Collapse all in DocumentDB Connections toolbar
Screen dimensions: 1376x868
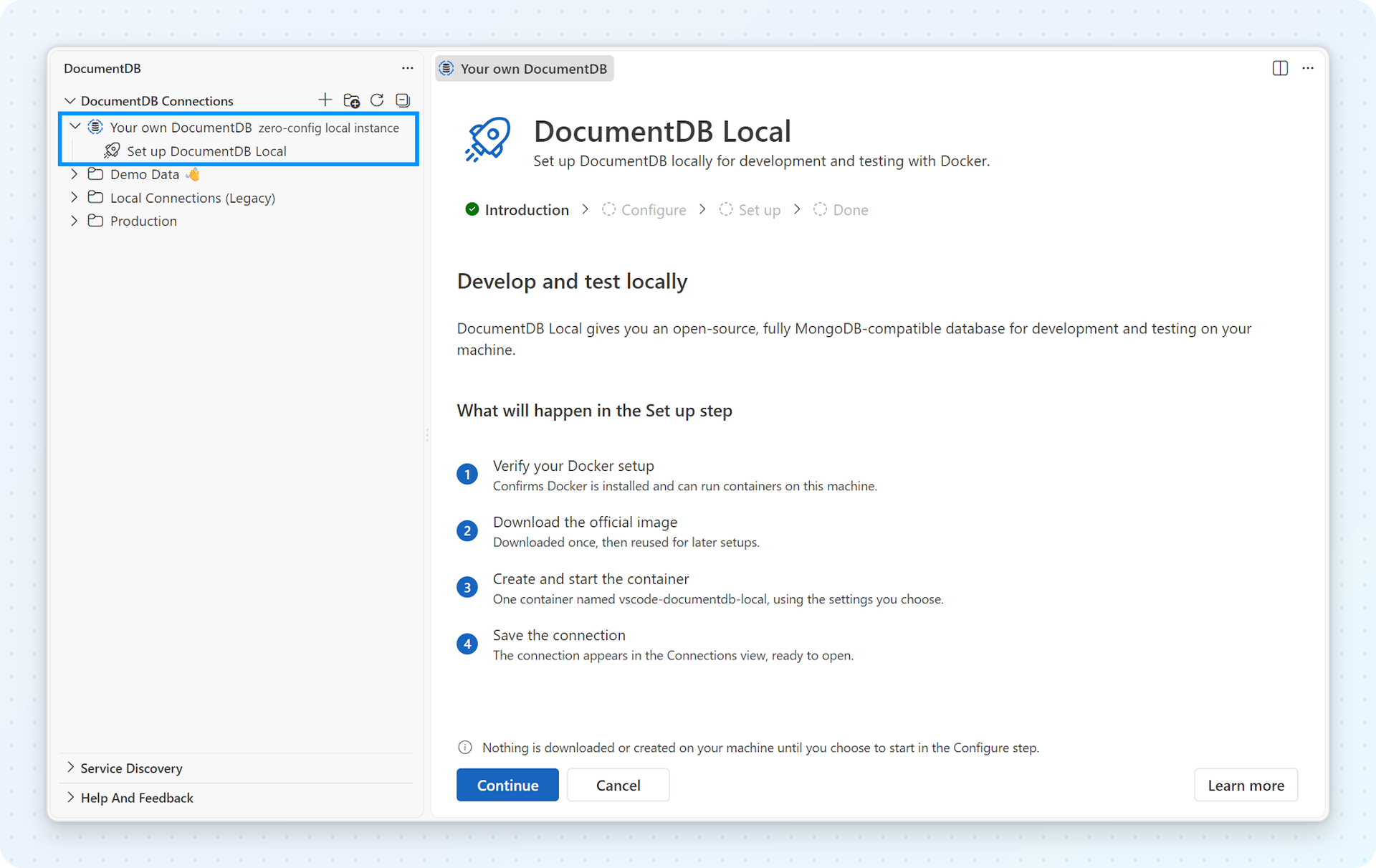pyautogui.click(x=403, y=100)
